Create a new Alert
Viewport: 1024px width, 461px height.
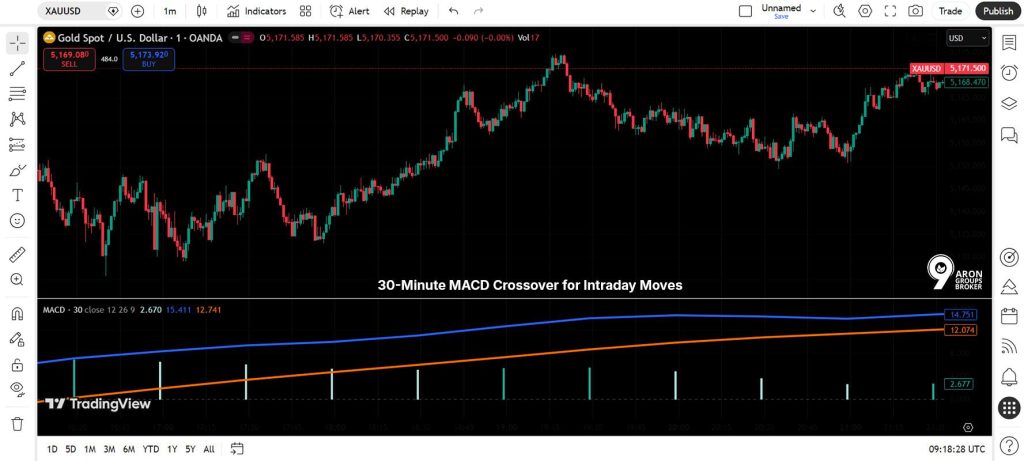[x=350, y=11]
